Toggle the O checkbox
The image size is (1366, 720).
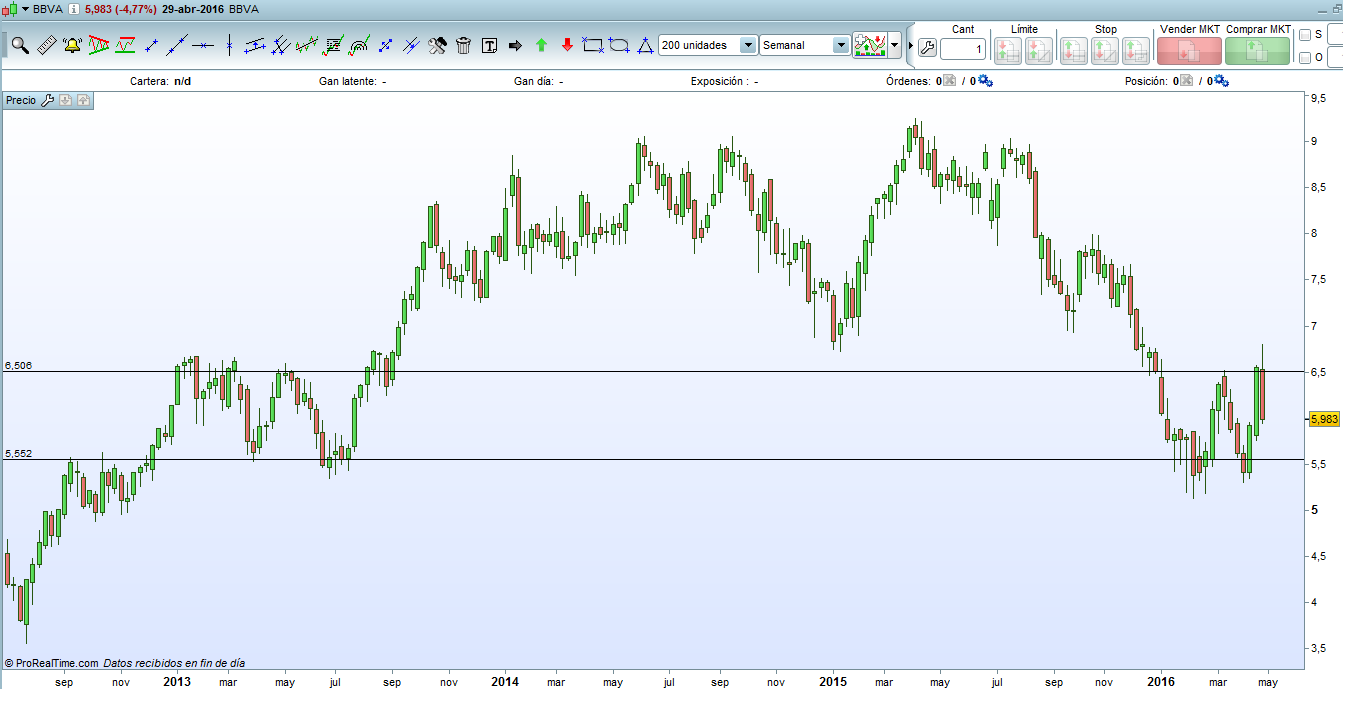(1304, 58)
